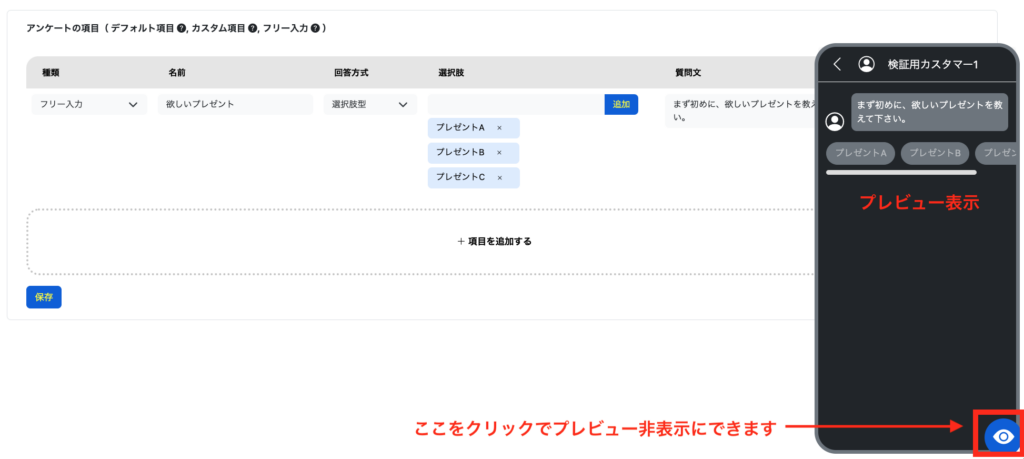Click the 追加 button to add choice
Viewport: 1024px width, 459px height.
coord(621,104)
